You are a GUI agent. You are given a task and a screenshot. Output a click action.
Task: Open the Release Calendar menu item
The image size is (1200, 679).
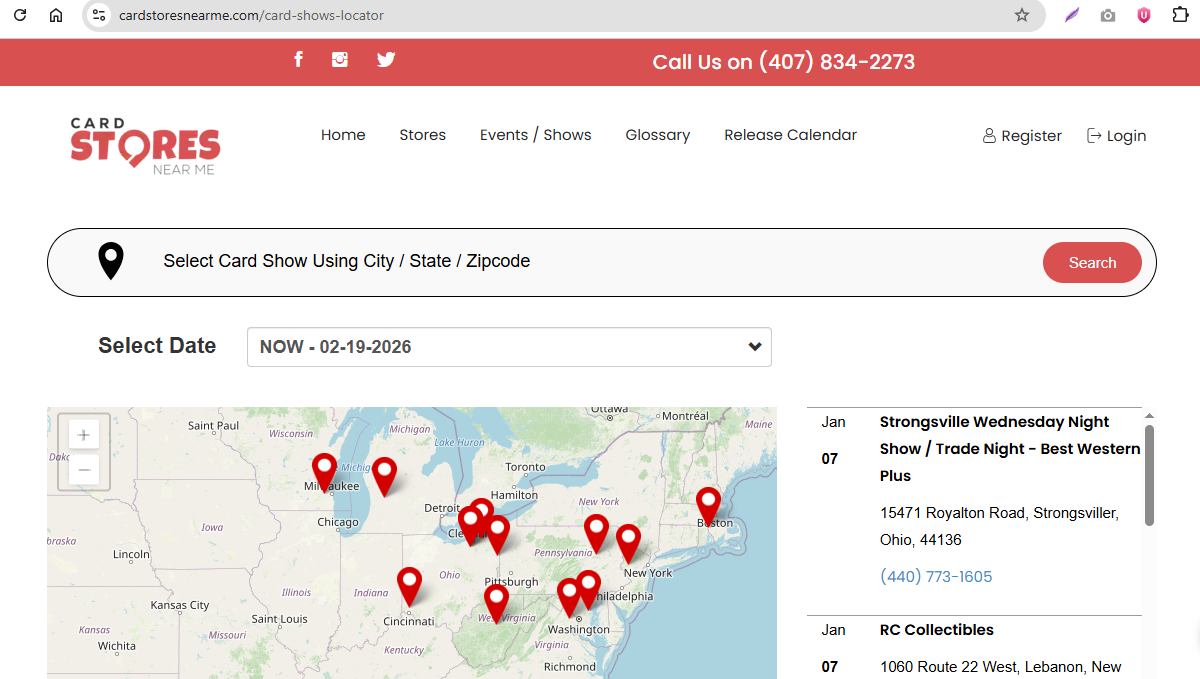pyautogui.click(x=790, y=134)
